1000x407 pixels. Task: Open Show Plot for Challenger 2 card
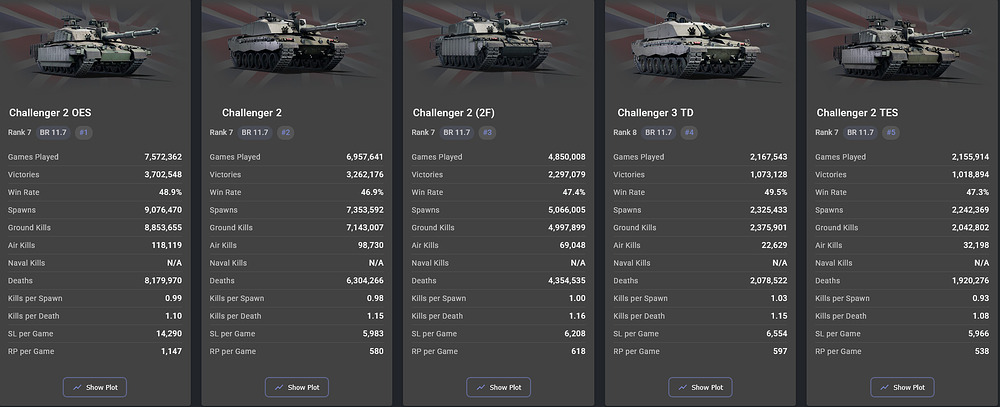click(x=297, y=387)
